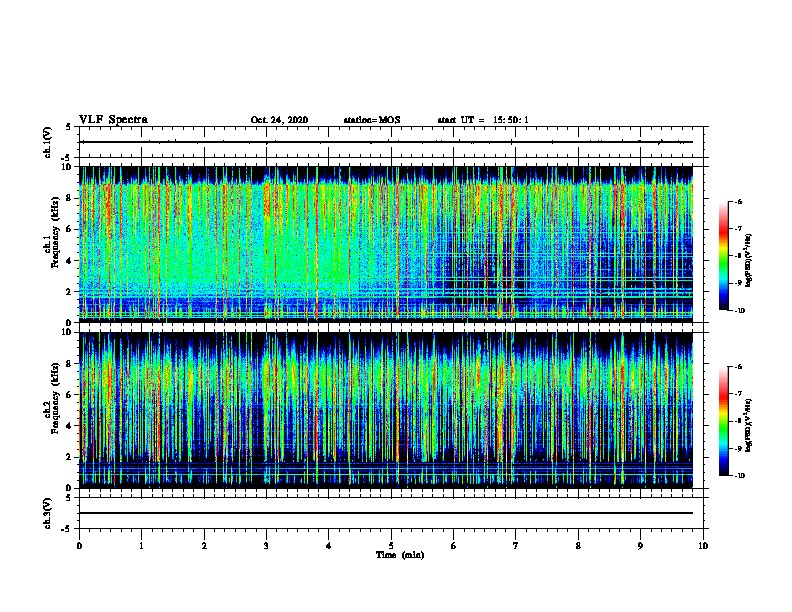
Task: Click time axis tick label "6"
Action: tap(454, 546)
